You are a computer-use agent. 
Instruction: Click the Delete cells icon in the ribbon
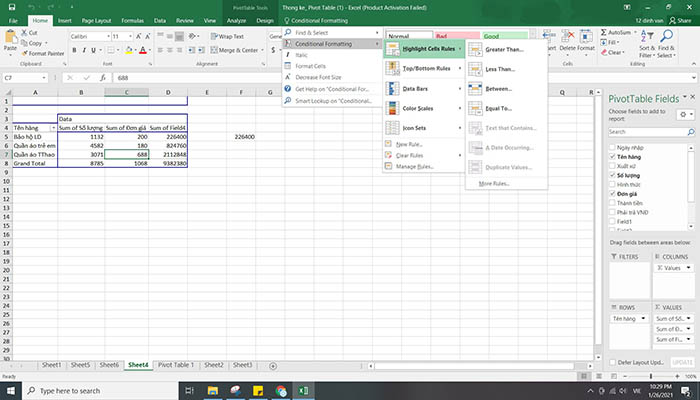(x=567, y=37)
